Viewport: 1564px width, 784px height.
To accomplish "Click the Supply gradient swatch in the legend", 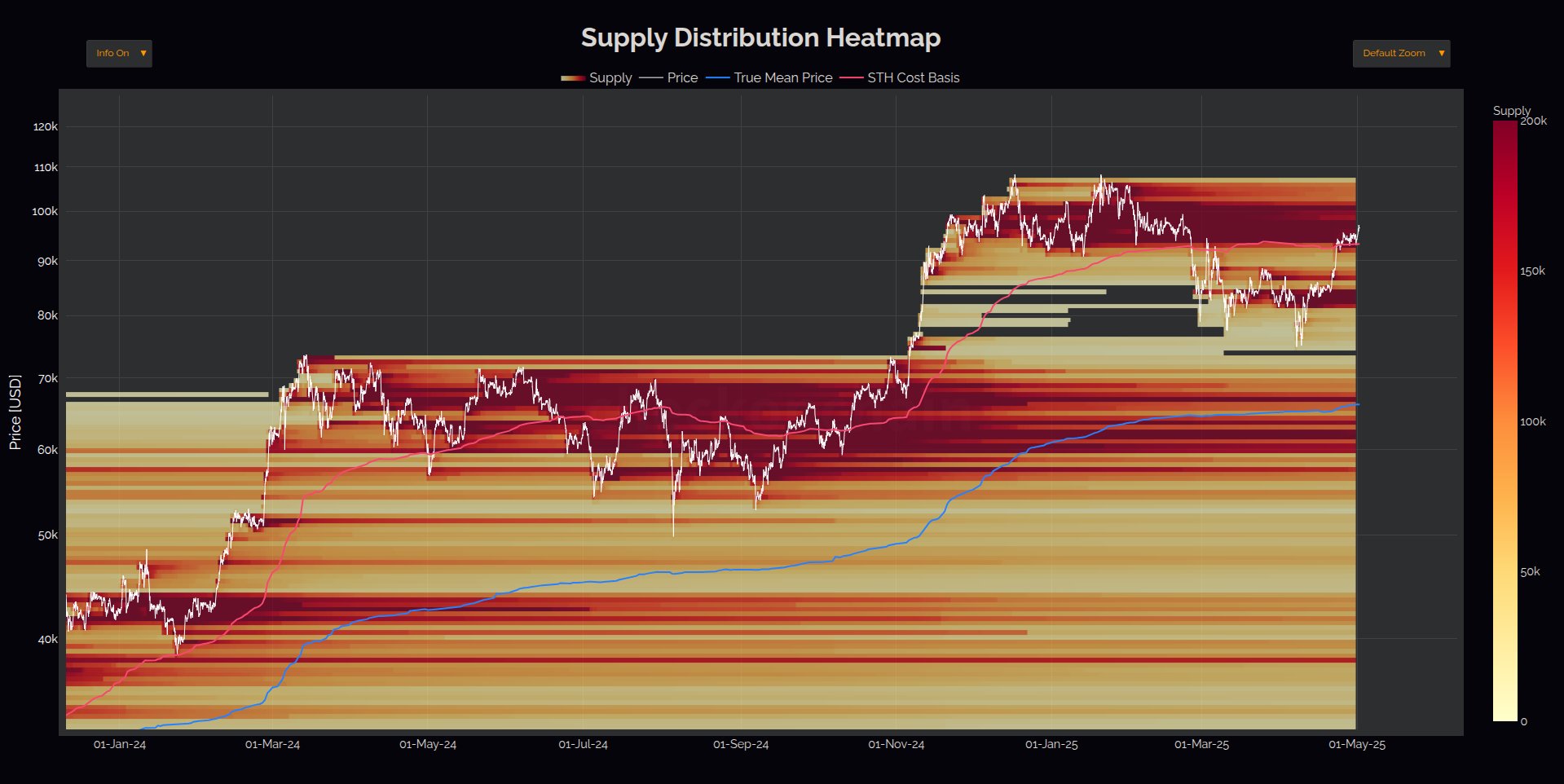I will [572, 78].
